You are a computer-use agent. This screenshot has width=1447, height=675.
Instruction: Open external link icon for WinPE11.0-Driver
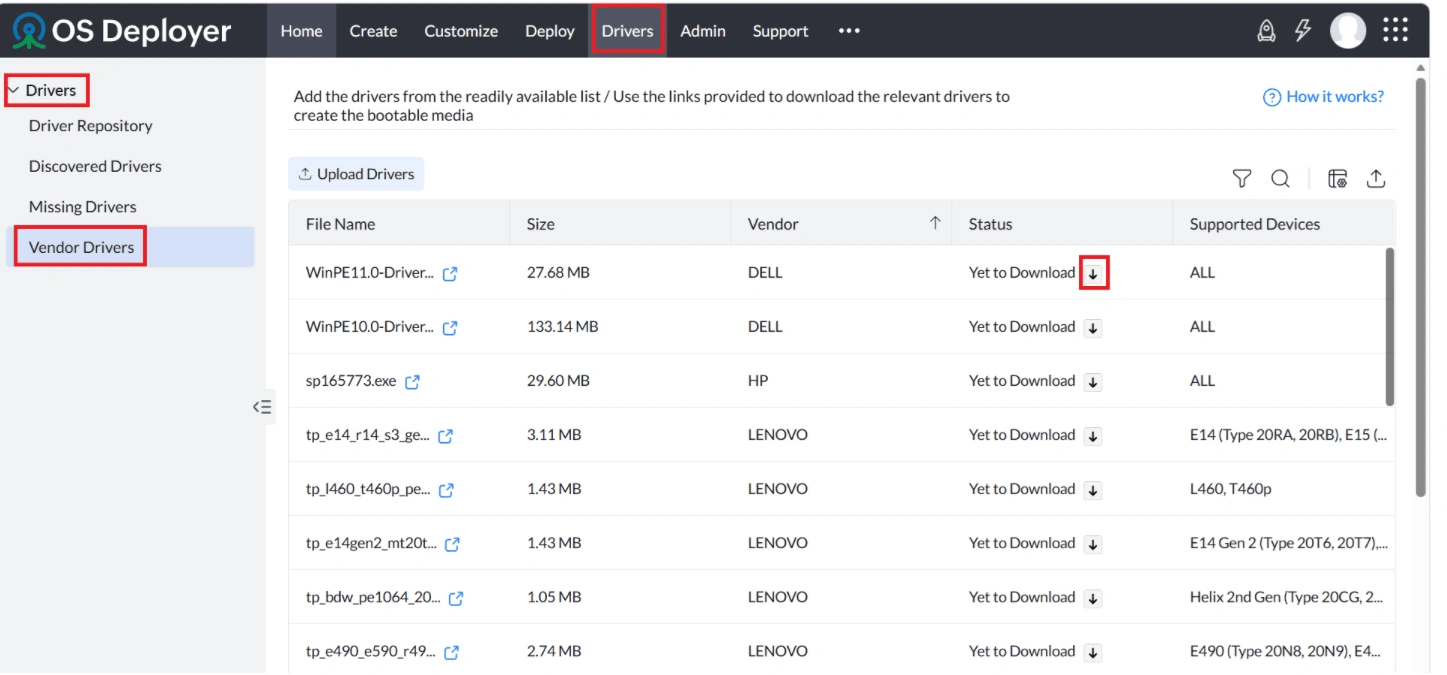click(450, 274)
